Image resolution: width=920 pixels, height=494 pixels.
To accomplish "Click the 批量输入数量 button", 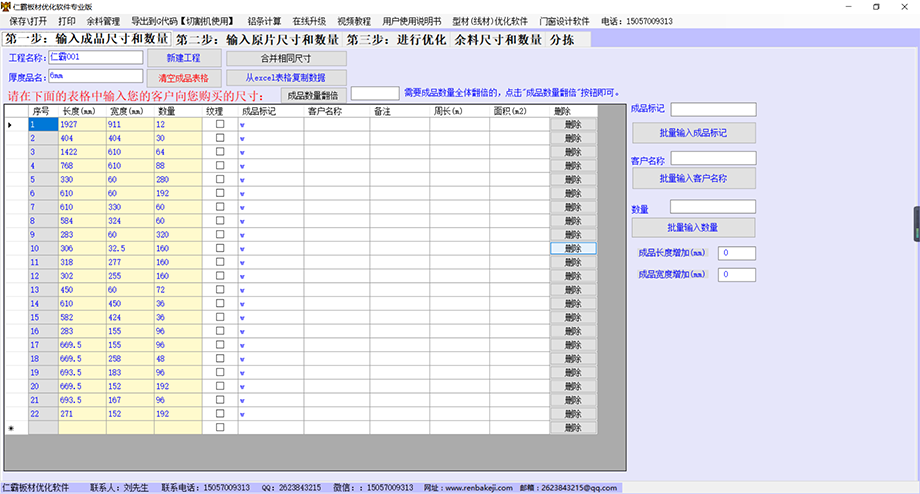I will pyautogui.click(x=694, y=228).
